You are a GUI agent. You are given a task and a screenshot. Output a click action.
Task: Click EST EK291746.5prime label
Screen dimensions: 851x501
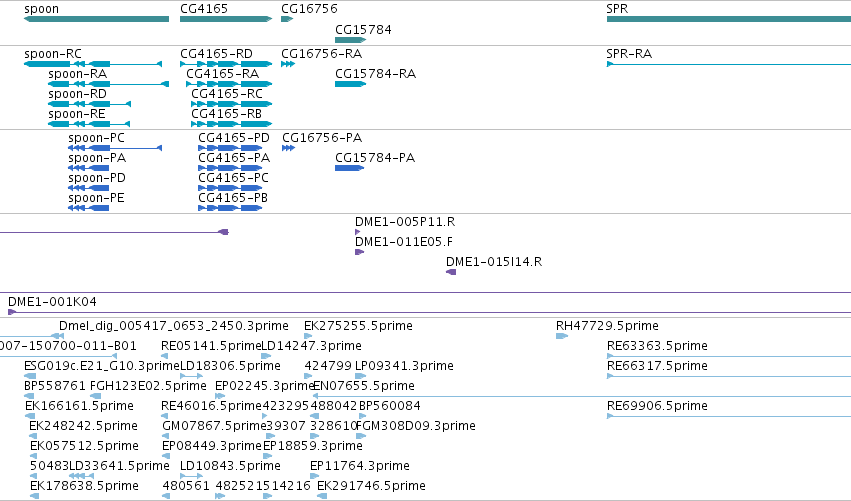click(371, 487)
